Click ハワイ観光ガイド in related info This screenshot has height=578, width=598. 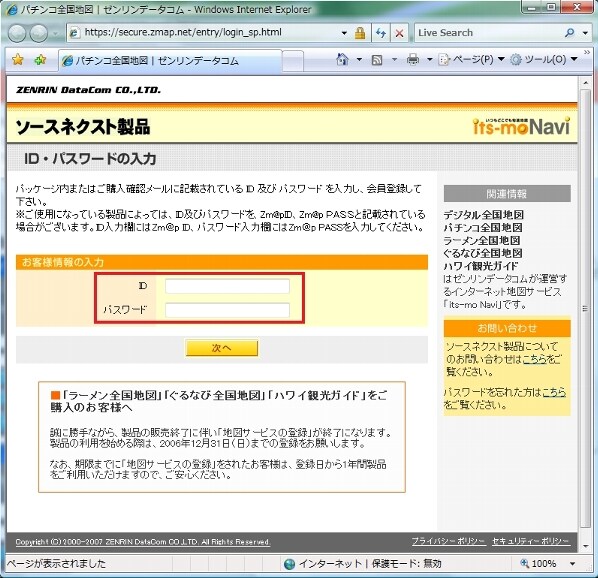click(481, 266)
